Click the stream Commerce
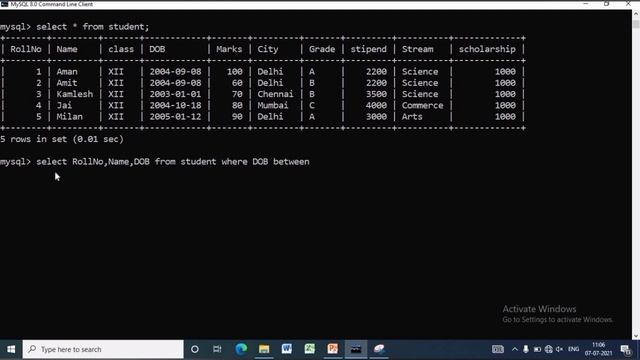 coord(422,105)
